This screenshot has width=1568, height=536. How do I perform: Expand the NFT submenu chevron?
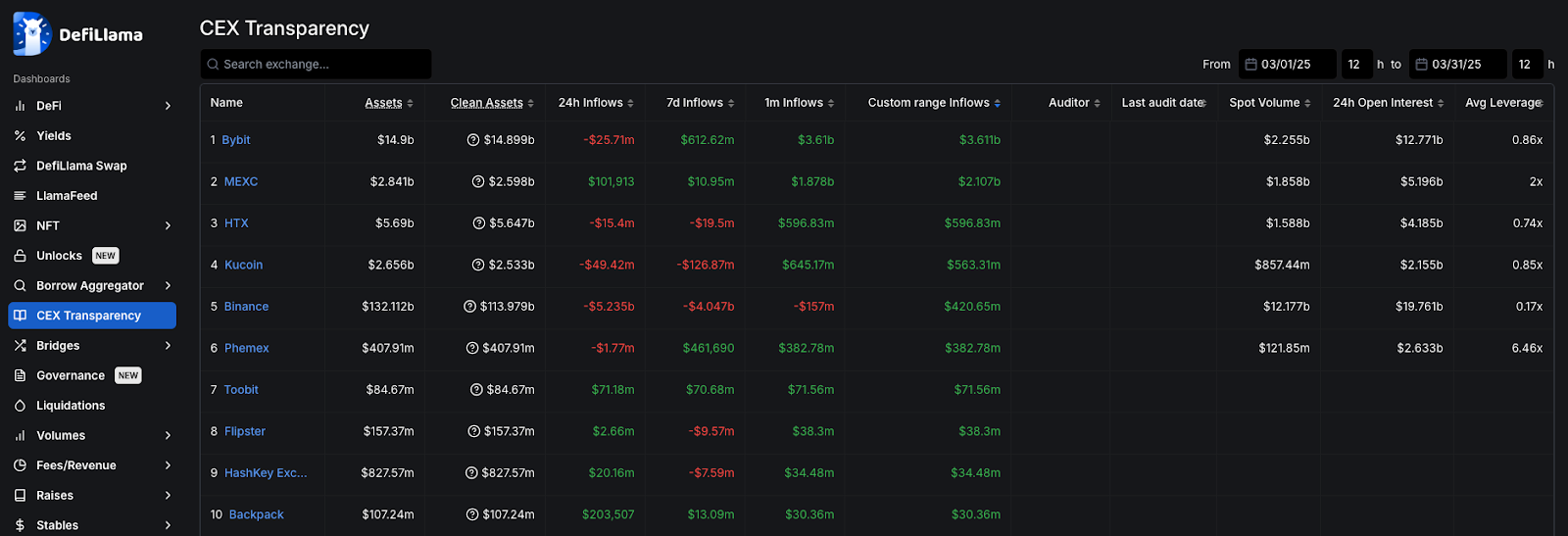(168, 225)
